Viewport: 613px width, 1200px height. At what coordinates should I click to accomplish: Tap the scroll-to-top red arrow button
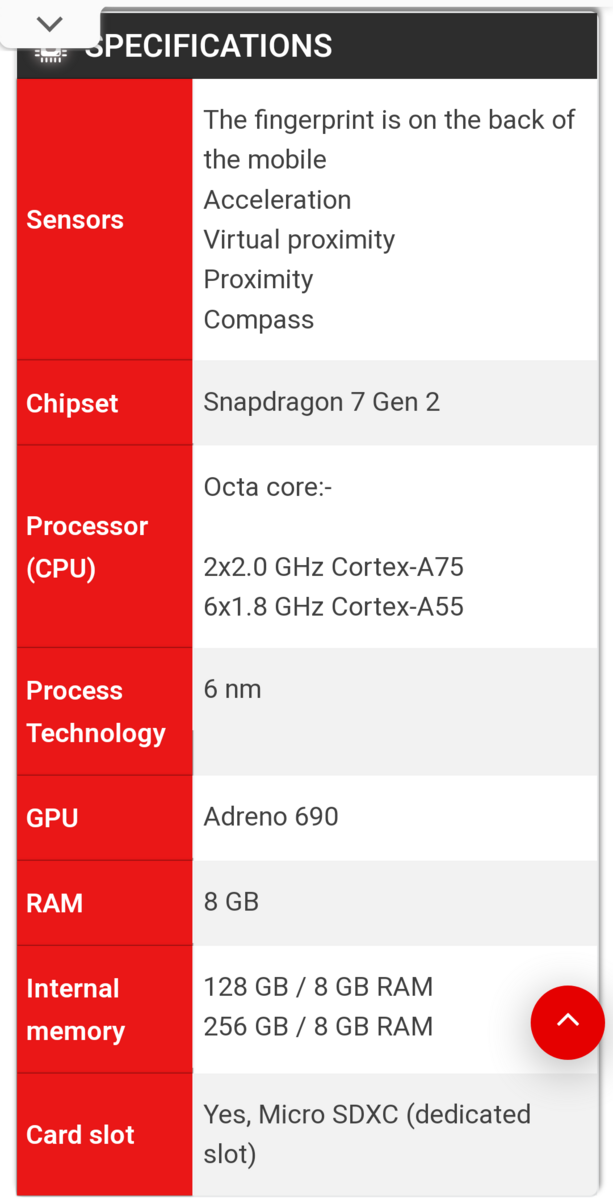click(567, 1021)
